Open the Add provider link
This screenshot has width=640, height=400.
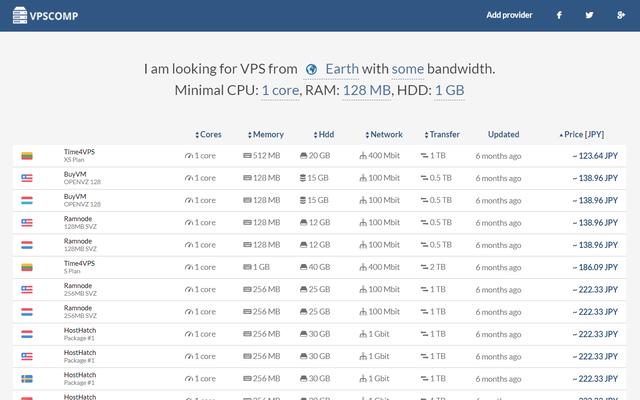(509, 15)
